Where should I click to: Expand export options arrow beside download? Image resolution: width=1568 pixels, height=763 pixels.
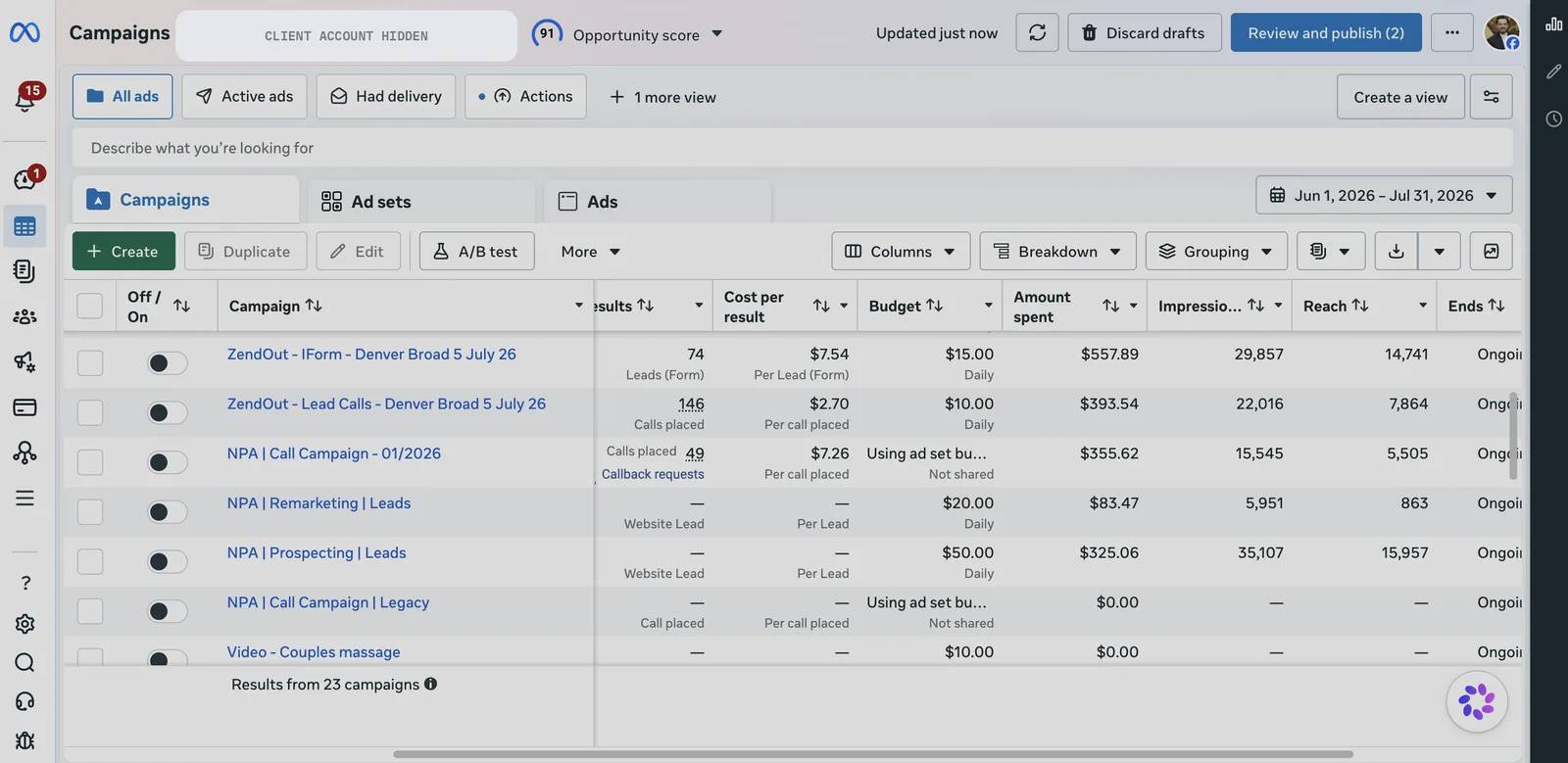click(x=1439, y=252)
